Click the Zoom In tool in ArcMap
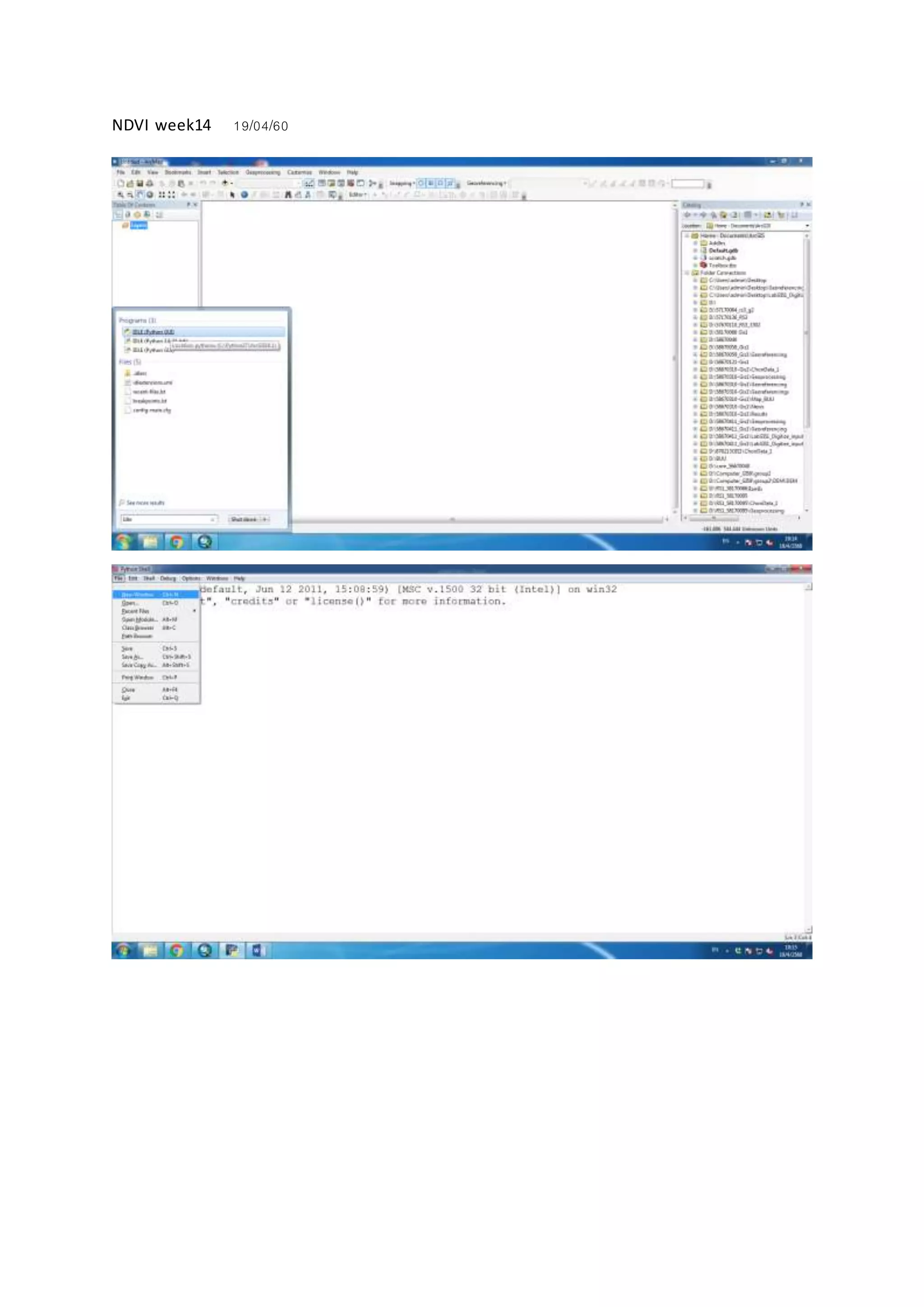Screen dimensions: 924x1307 120,195
